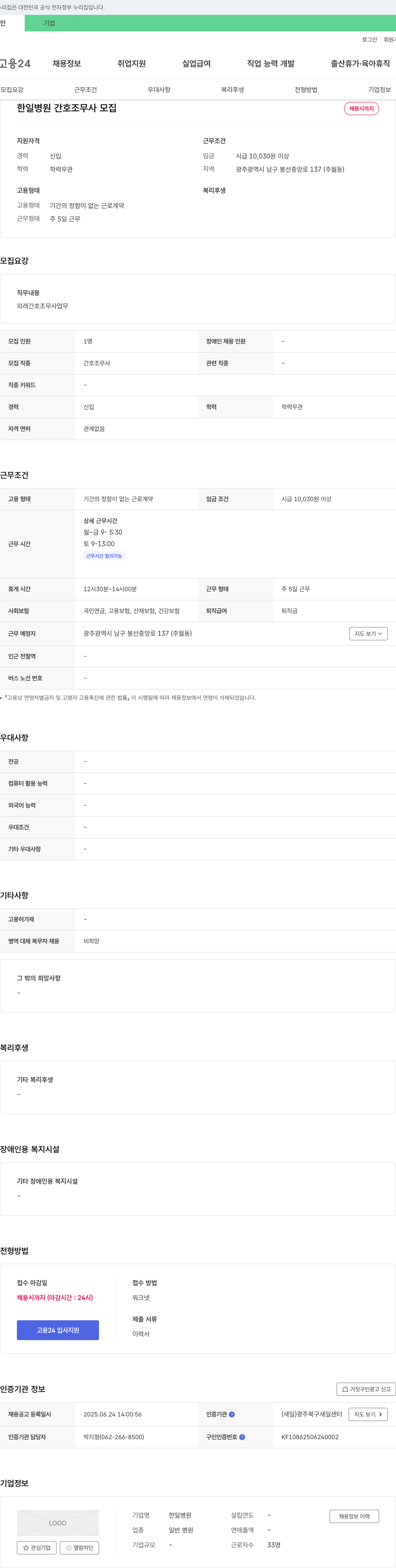
Task: Jump to 전형방법 section tab
Action: (x=306, y=90)
